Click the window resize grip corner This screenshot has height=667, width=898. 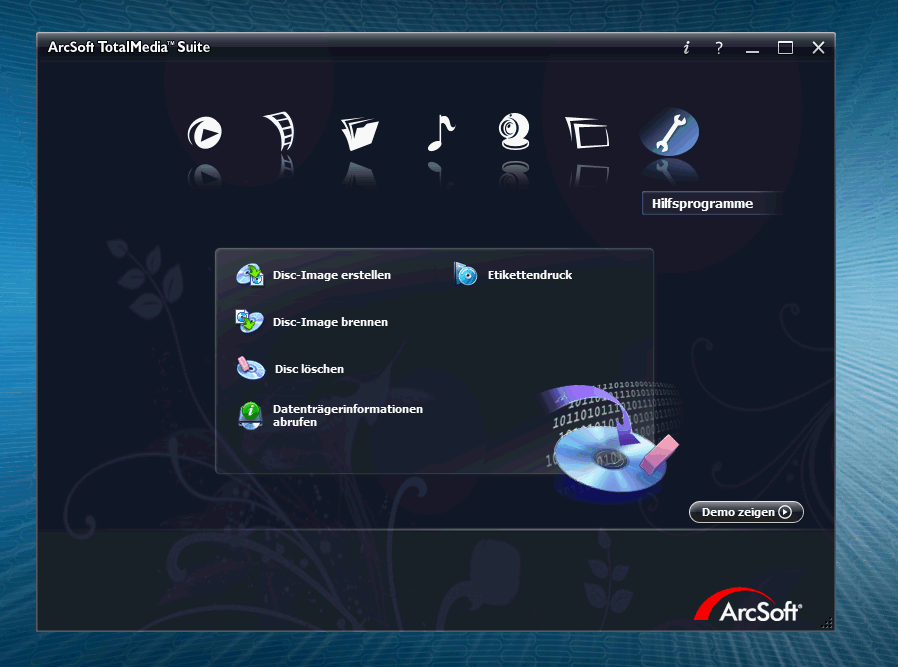pos(827,623)
